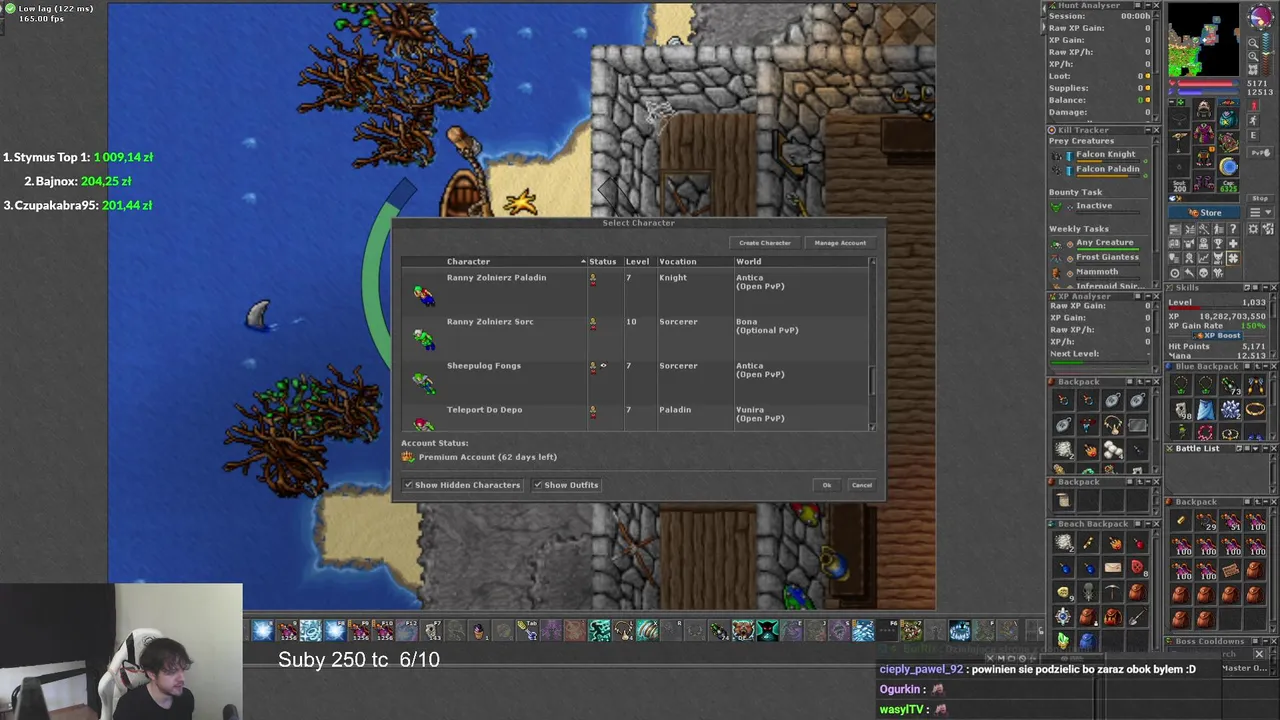The height and width of the screenshot is (720, 1280).
Task: Select Falcon Paladin prey creature
Action: [x=1107, y=169]
